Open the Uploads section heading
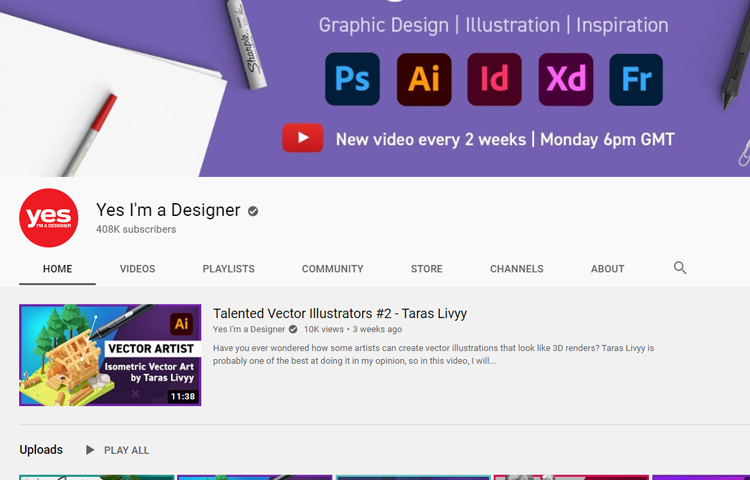750x480 pixels. (41, 450)
